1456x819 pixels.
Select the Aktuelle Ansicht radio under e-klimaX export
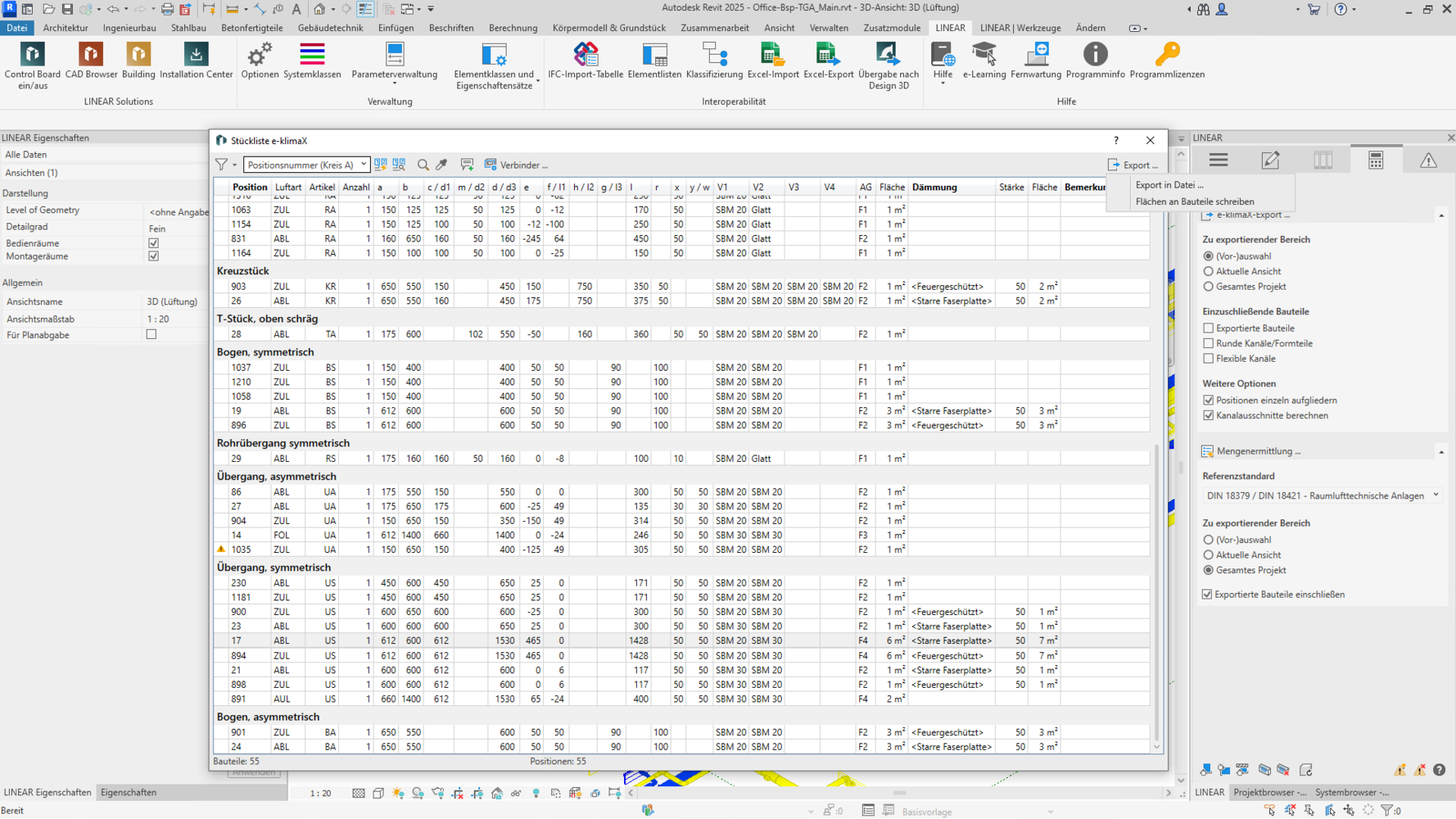[x=1209, y=271]
